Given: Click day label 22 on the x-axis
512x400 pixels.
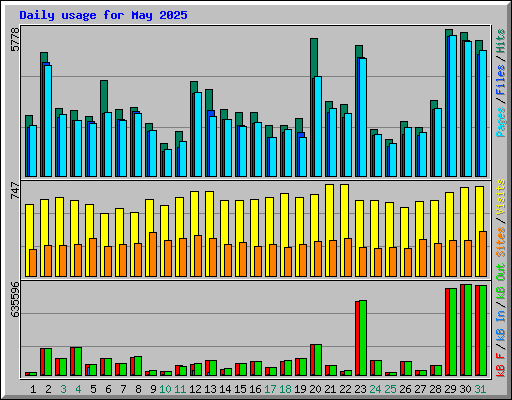Looking at the screenshot, I should [345, 389].
